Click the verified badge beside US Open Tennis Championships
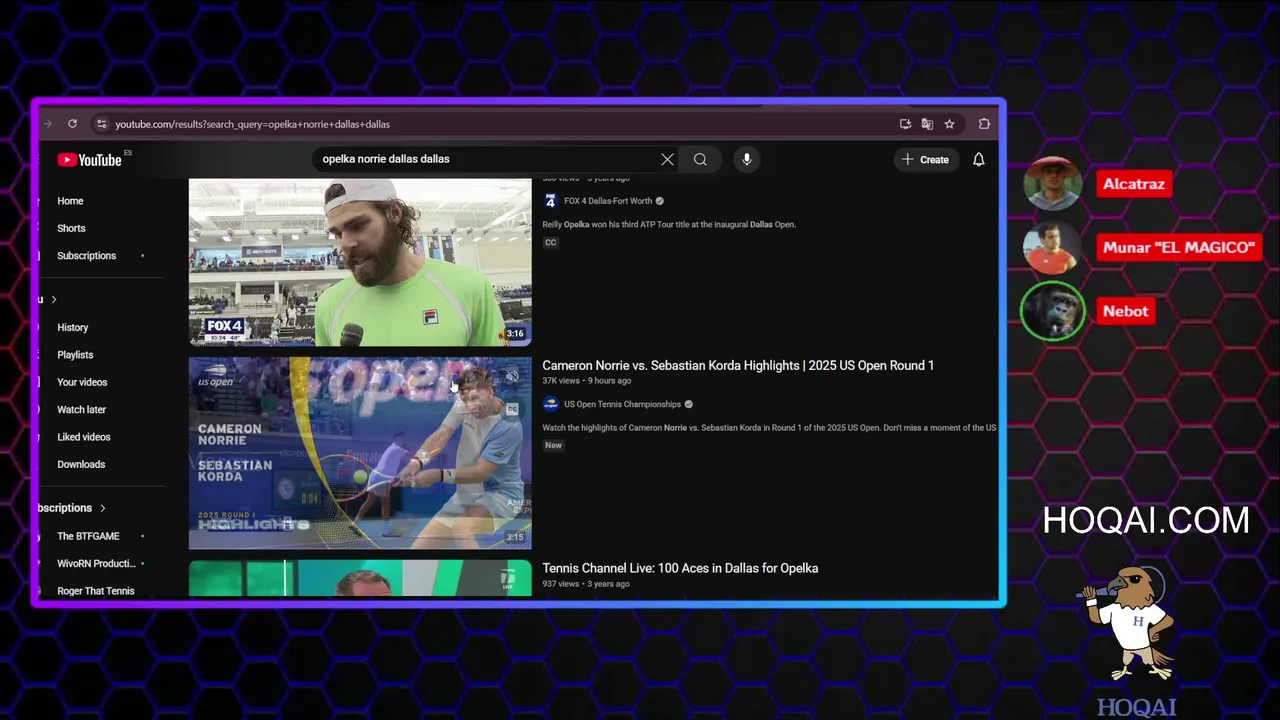Screen dimensions: 1280x720 coord(688,404)
